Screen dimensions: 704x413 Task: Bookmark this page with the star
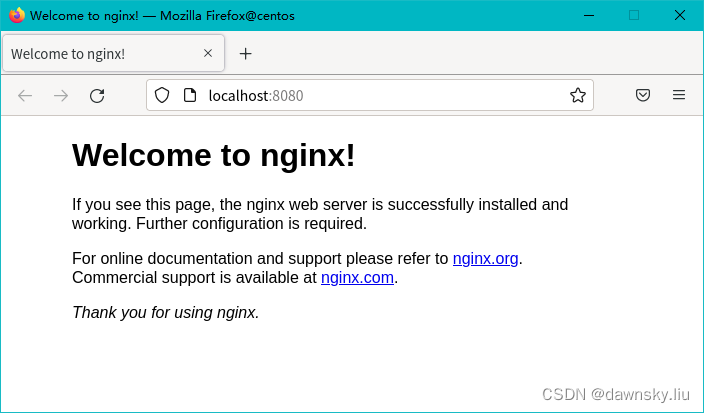[578, 95]
